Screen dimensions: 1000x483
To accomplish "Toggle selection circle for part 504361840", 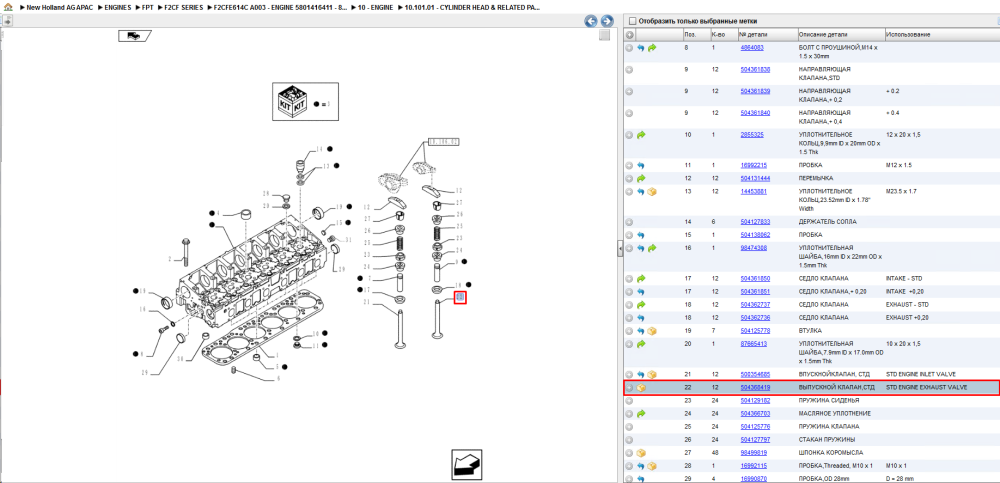I will [x=629, y=113].
